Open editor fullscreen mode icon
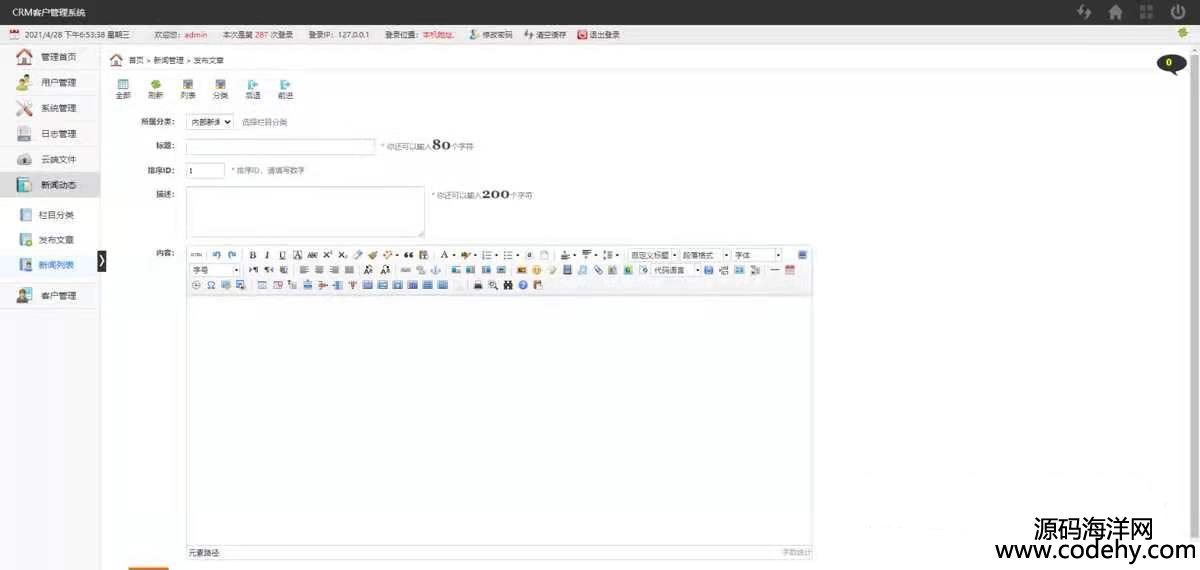Image resolution: width=1200 pixels, height=570 pixels. pos(803,255)
